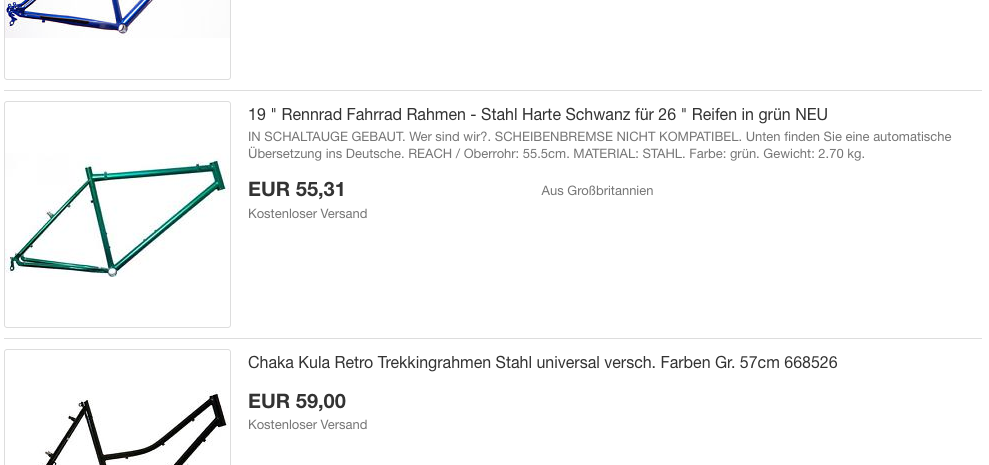Open the 19" Rennrad Fahrrad Rahmen listing title

(x=537, y=114)
